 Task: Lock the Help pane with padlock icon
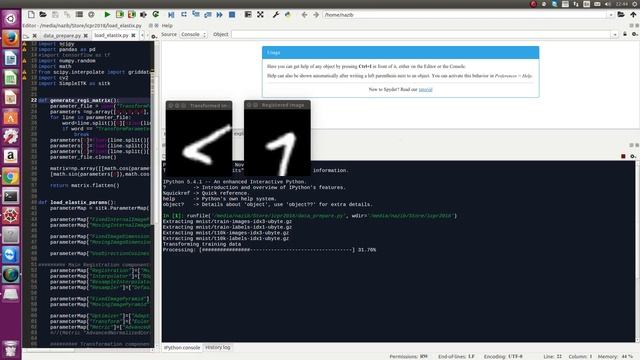pyautogui.click(x=625, y=34)
